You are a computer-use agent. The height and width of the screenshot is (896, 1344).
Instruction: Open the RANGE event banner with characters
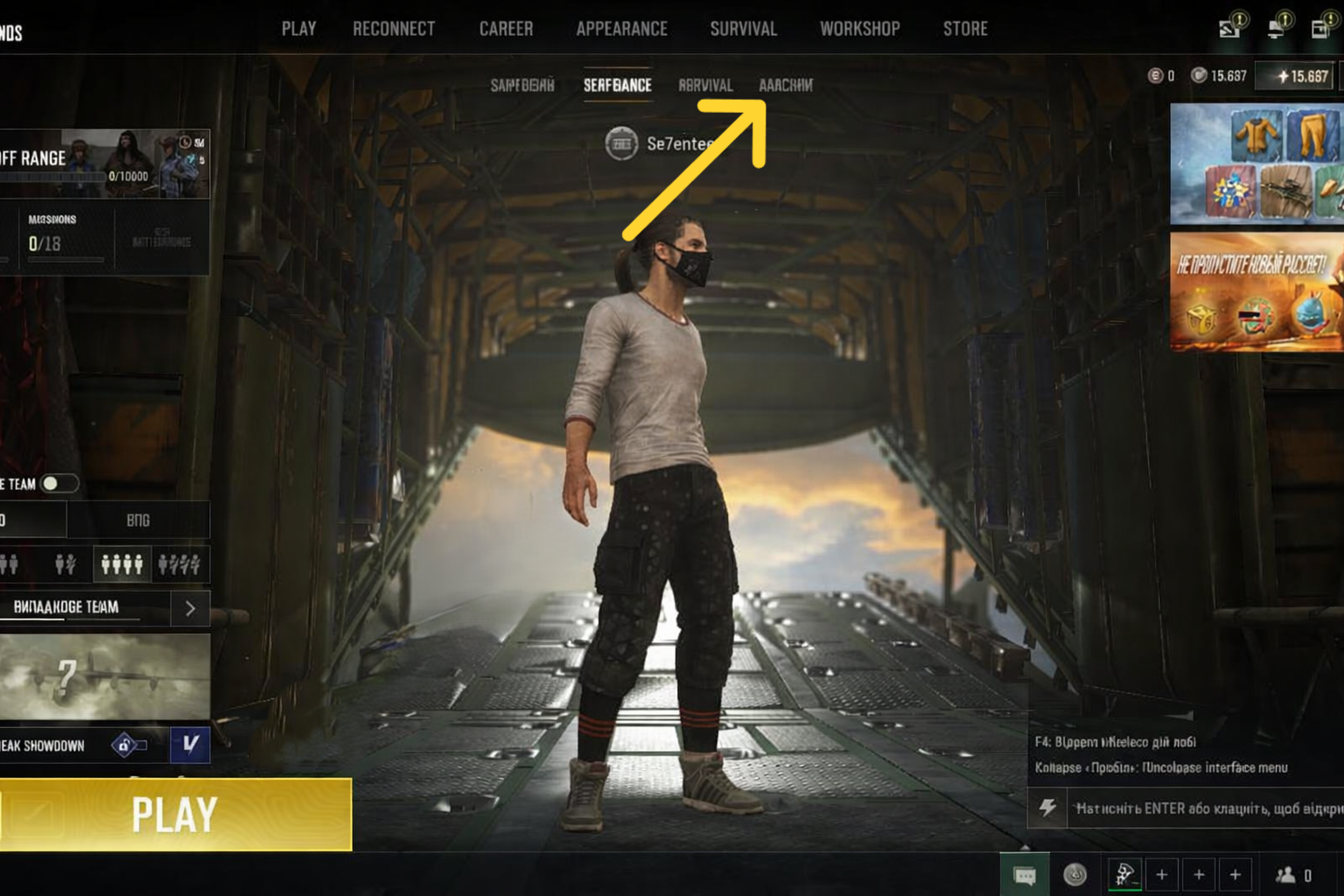click(105, 164)
